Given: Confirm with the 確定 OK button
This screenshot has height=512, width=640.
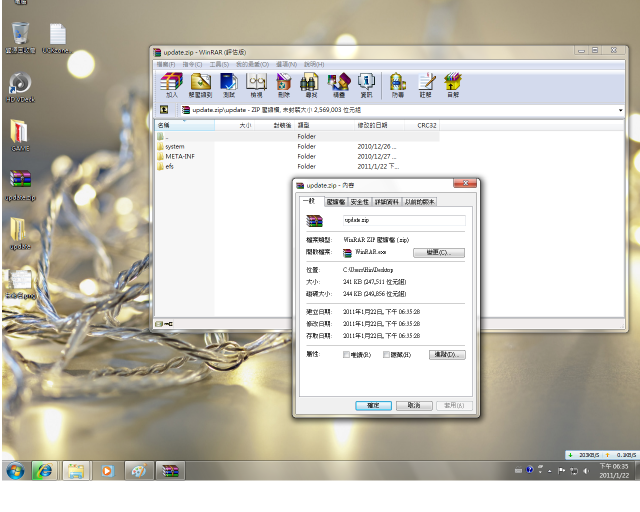Looking at the screenshot, I should pos(373,405).
